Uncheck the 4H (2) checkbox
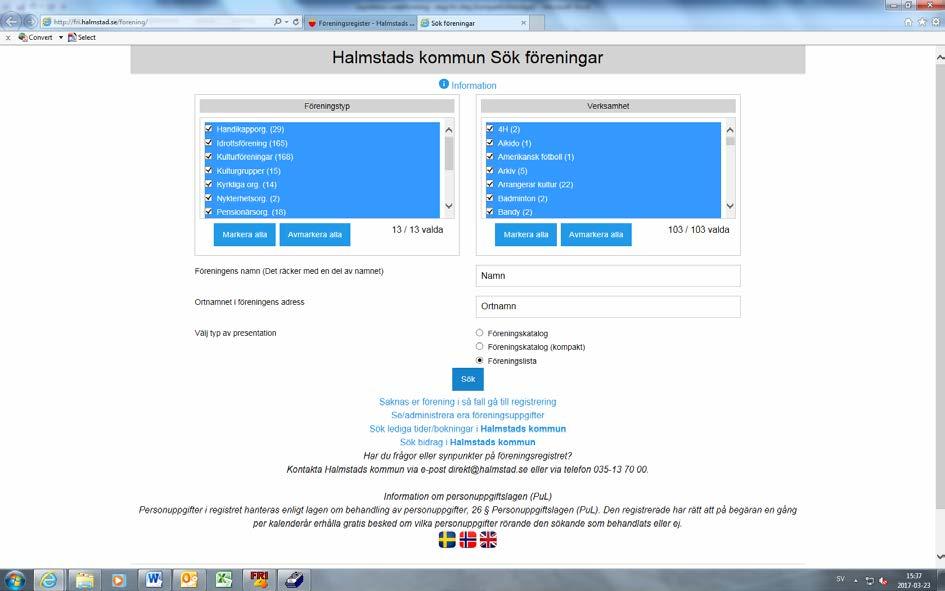This screenshot has width=945, height=591. click(490, 128)
